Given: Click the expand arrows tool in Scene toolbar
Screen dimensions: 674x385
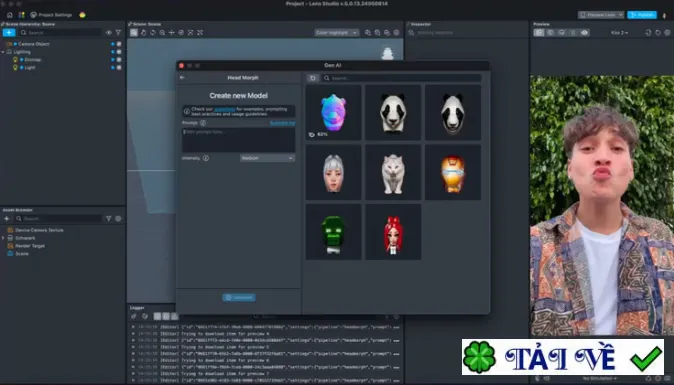Looking at the screenshot, I should [x=200, y=33].
